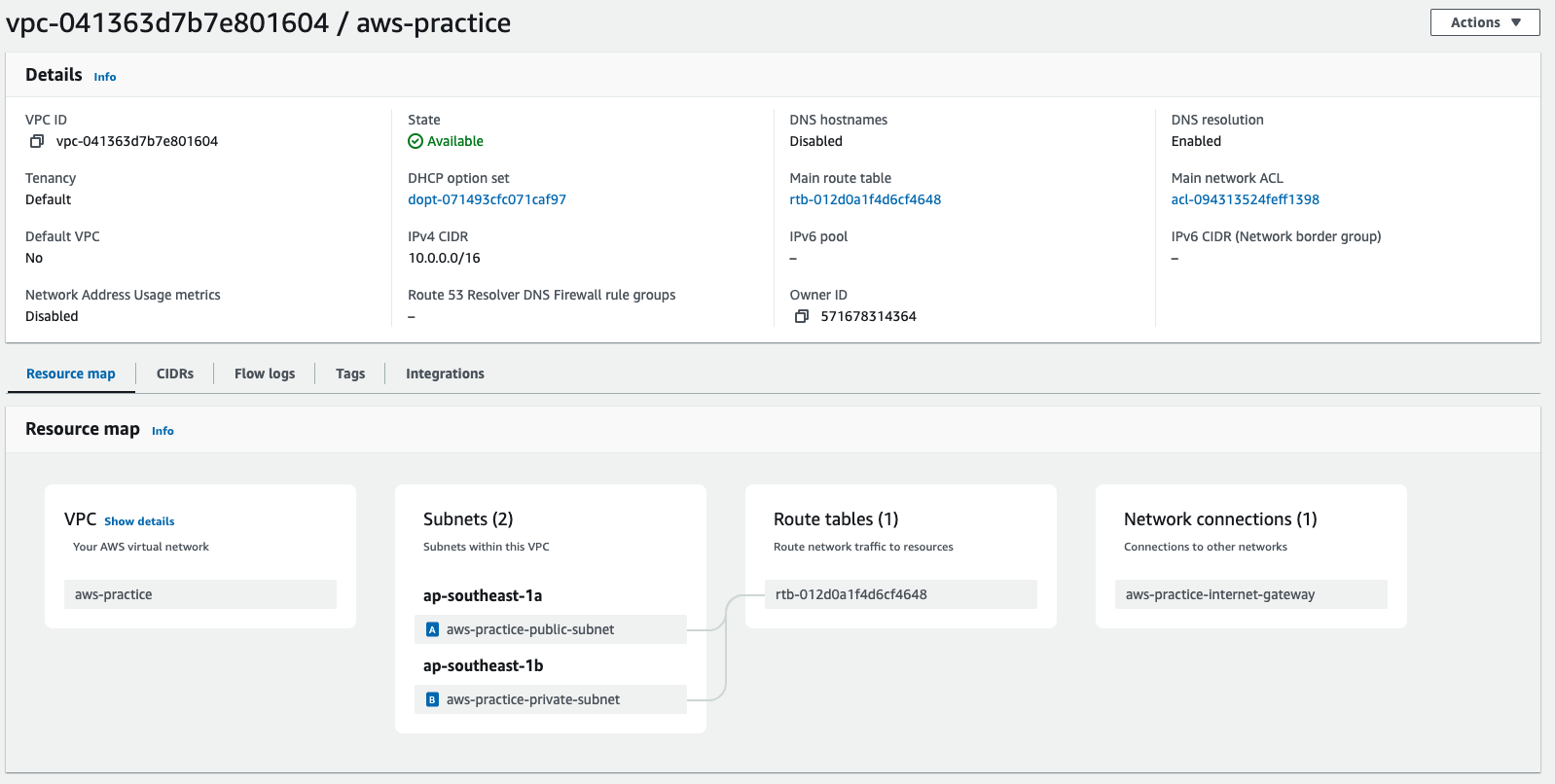Click the Network connections (1) card heading
1555x784 pixels.
1220,519
